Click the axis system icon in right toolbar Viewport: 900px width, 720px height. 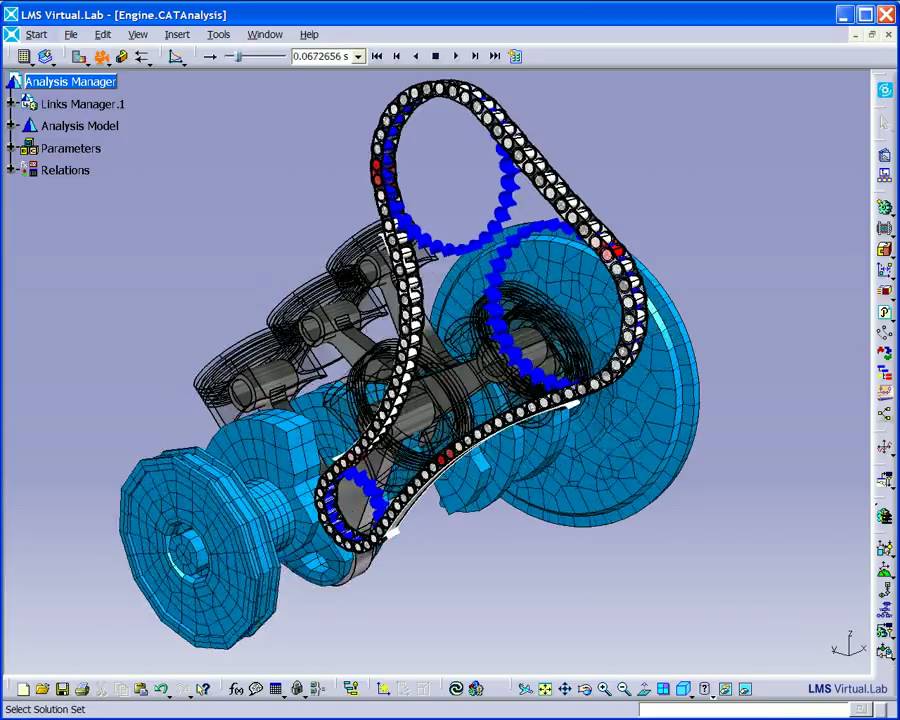pos(884,446)
